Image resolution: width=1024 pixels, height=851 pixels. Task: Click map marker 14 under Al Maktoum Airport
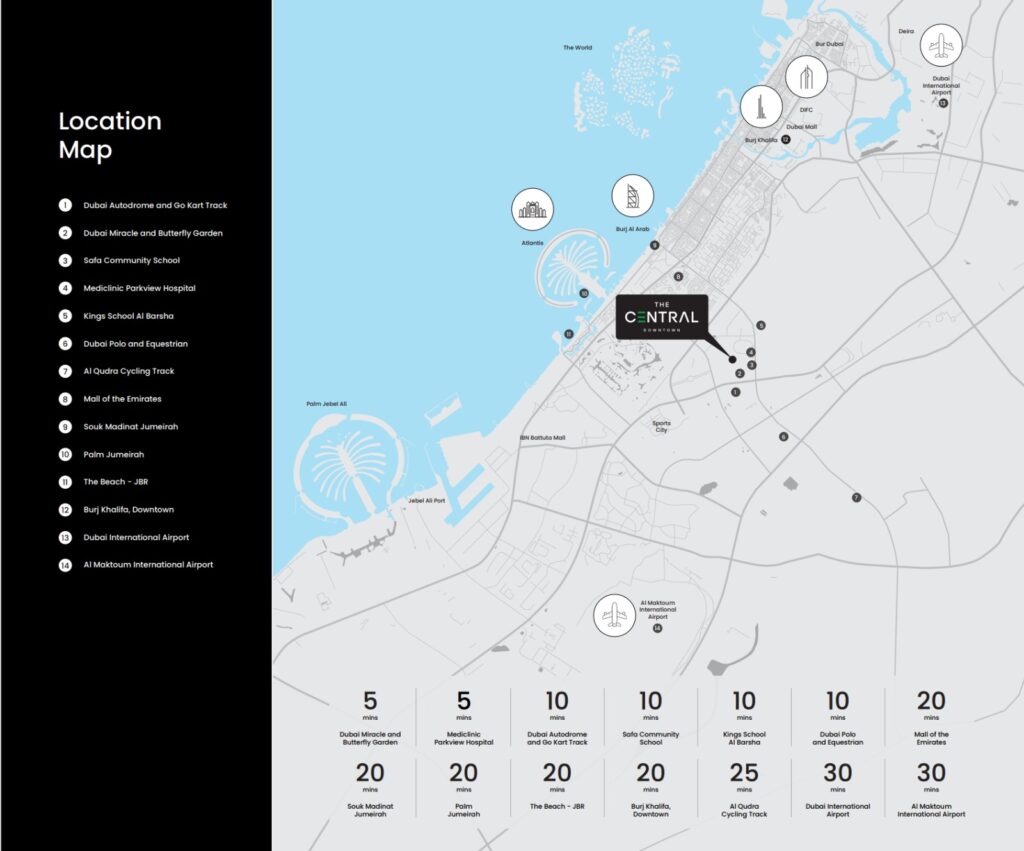click(x=657, y=628)
